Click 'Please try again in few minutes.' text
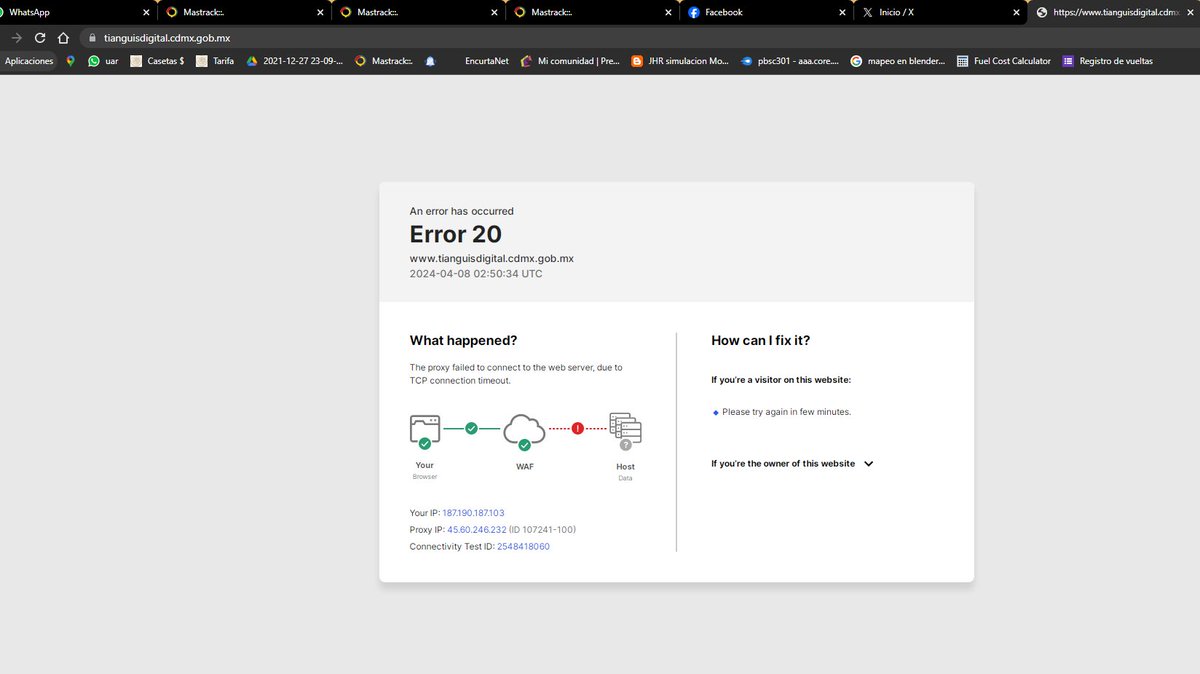 (x=787, y=412)
